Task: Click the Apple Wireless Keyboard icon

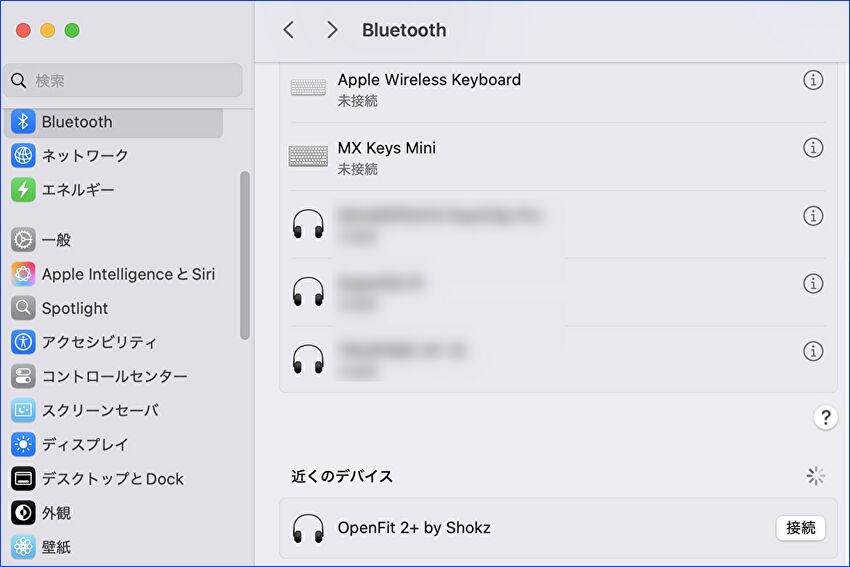Action: click(308, 88)
